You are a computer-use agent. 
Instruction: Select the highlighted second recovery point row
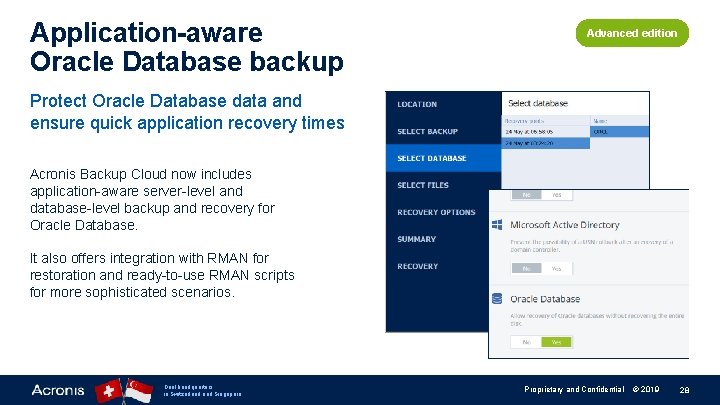[x=546, y=143]
